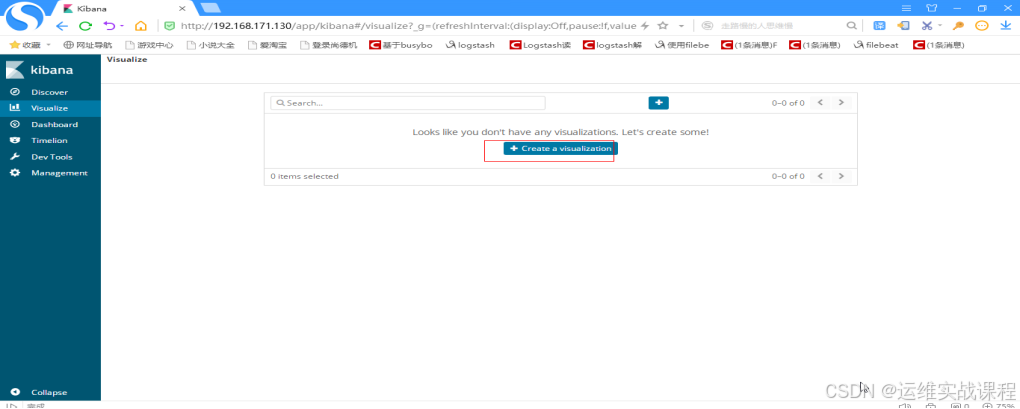Click the key password icon
The width and height of the screenshot is (1020, 409).
pyautogui.click(x=958, y=26)
